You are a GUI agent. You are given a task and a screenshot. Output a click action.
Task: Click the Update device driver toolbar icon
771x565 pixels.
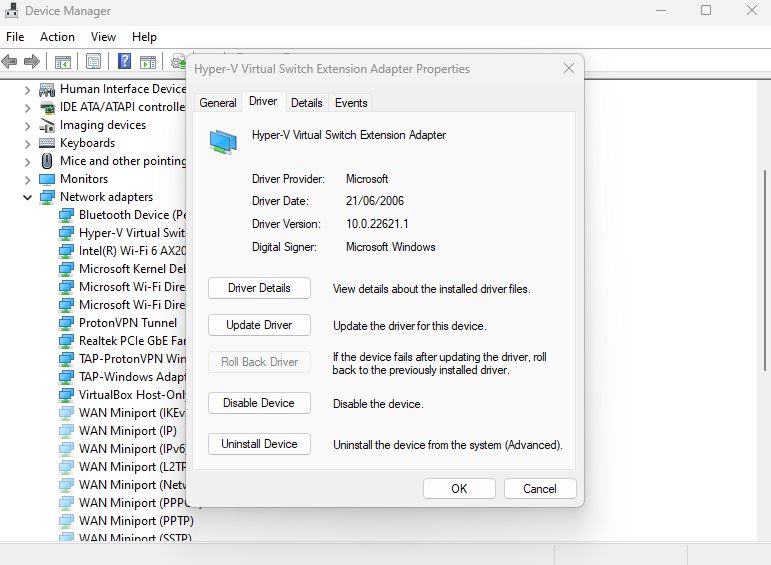click(x=178, y=62)
